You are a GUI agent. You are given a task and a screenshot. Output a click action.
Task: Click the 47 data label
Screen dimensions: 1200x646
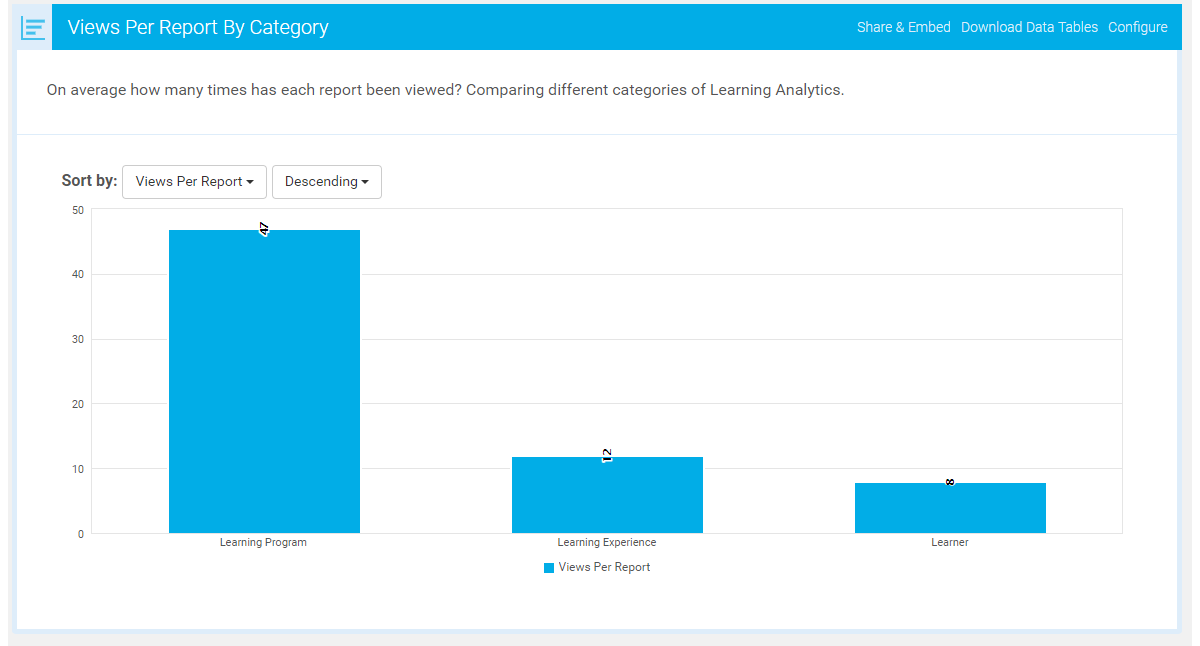click(x=263, y=227)
